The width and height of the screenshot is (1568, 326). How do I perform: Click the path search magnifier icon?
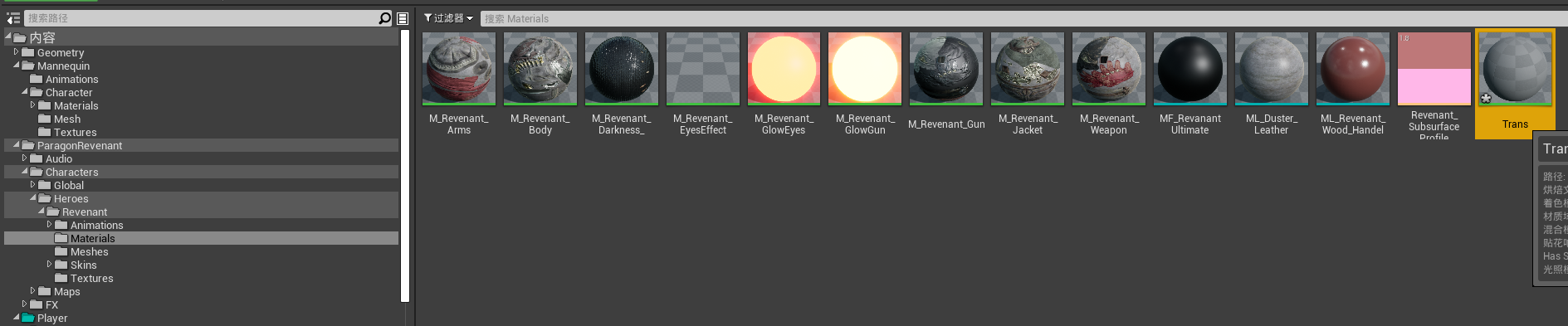(x=384, y=18)
